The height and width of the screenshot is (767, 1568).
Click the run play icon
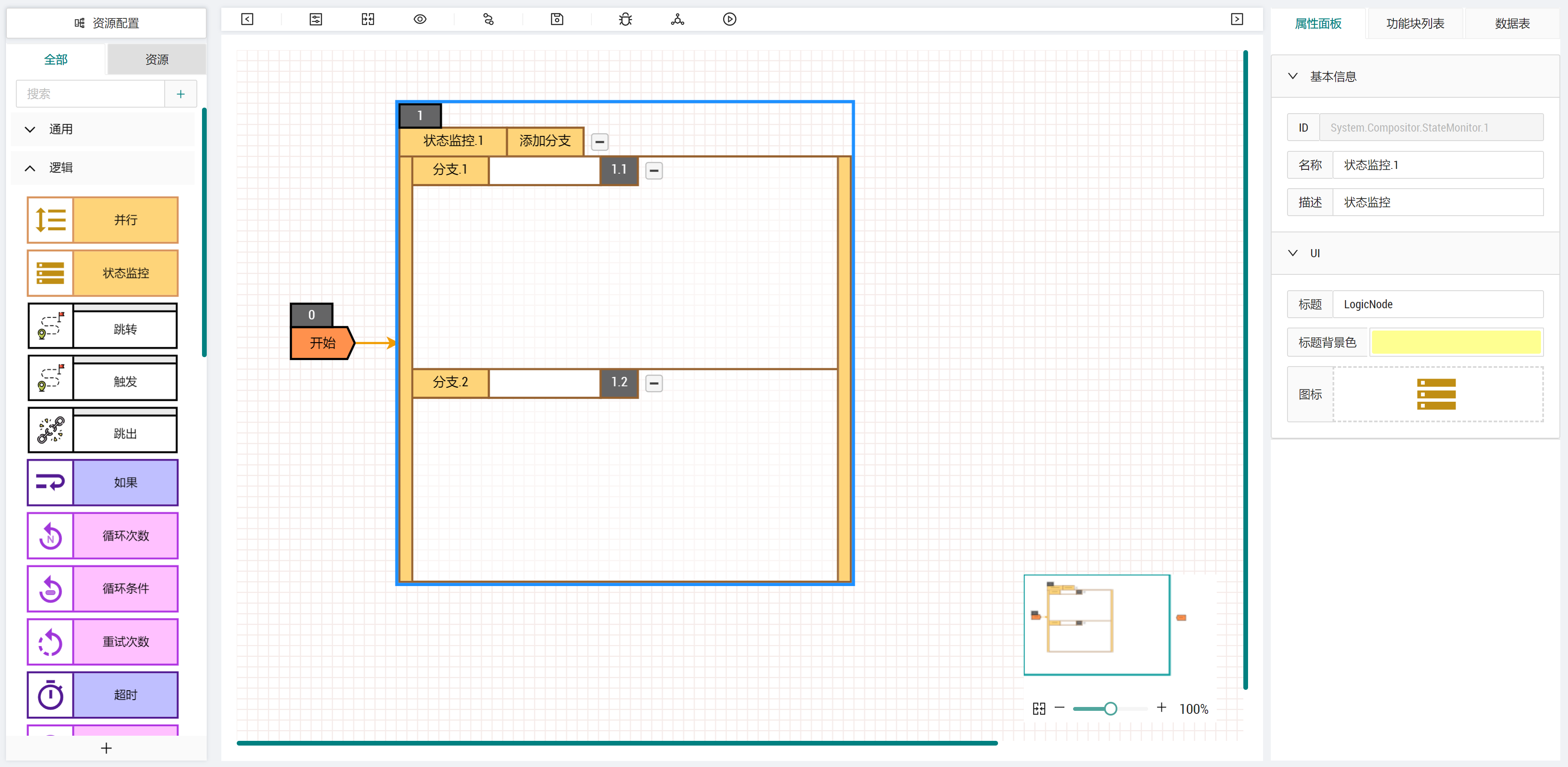coord(729,19)
